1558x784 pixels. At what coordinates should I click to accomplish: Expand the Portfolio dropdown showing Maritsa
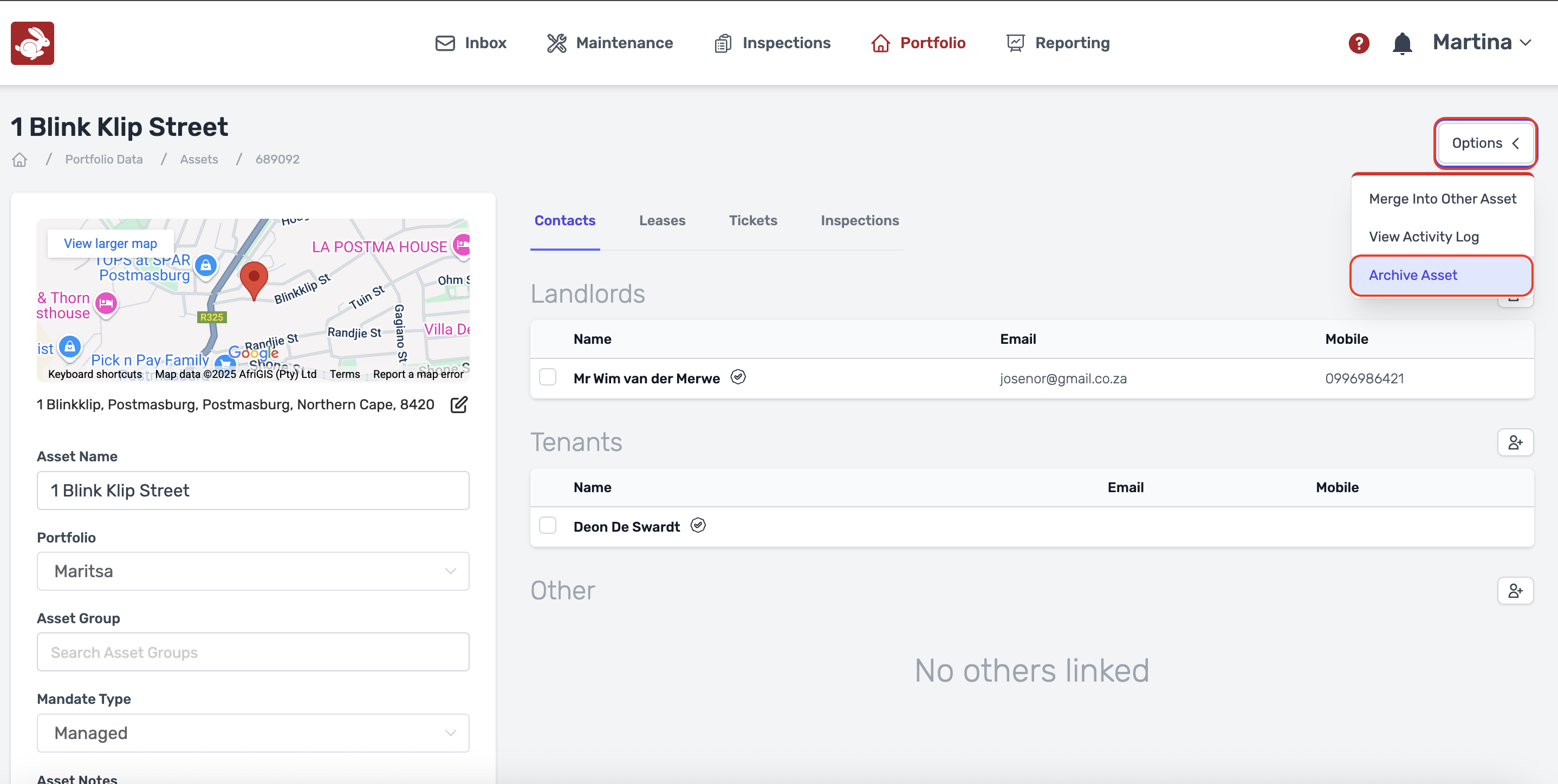pos(253,571)
